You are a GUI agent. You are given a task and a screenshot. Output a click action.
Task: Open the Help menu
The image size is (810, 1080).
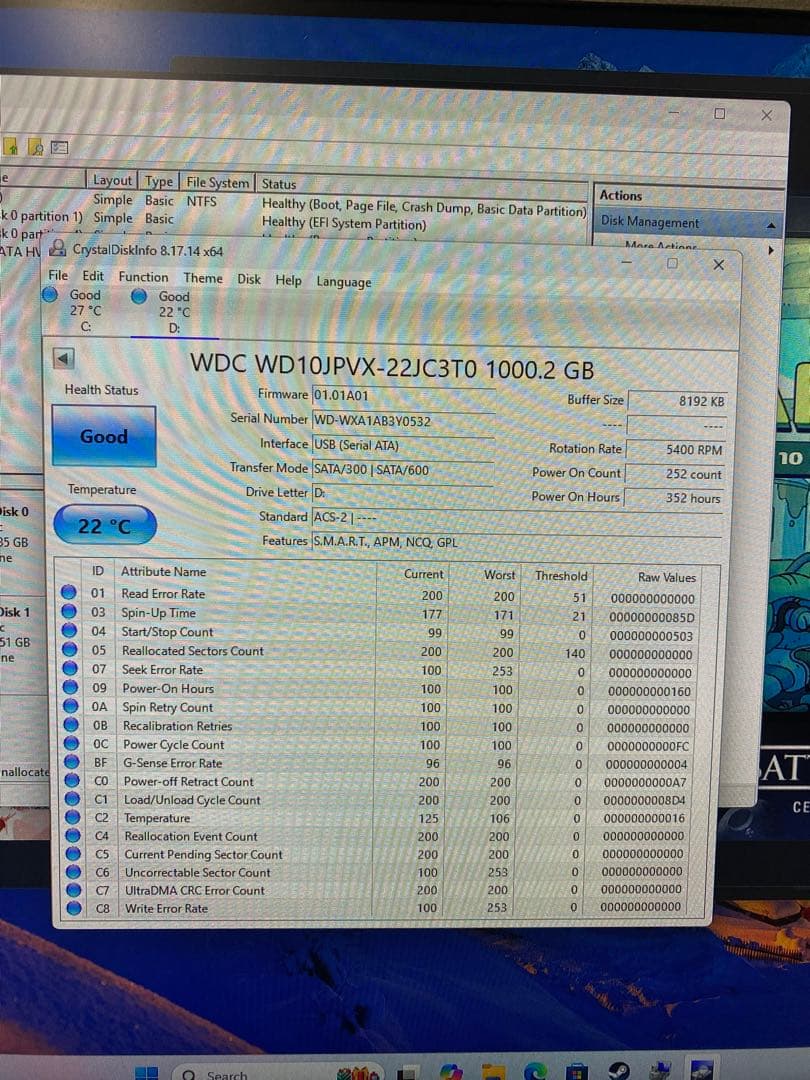(289, 280)
